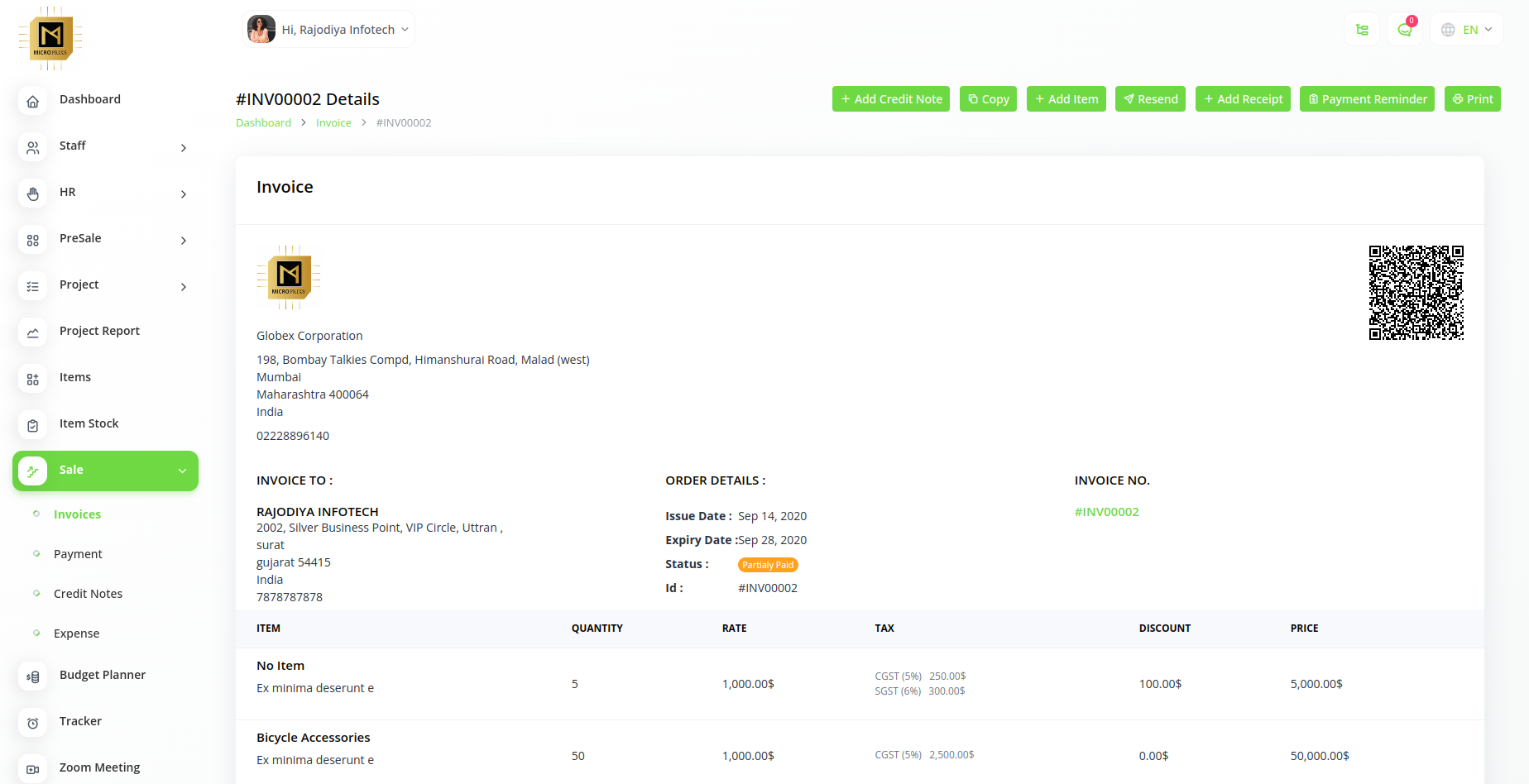Open Credit Notes in the Sale submenu
The image size is (1529, 784).
tap(88, 594)
